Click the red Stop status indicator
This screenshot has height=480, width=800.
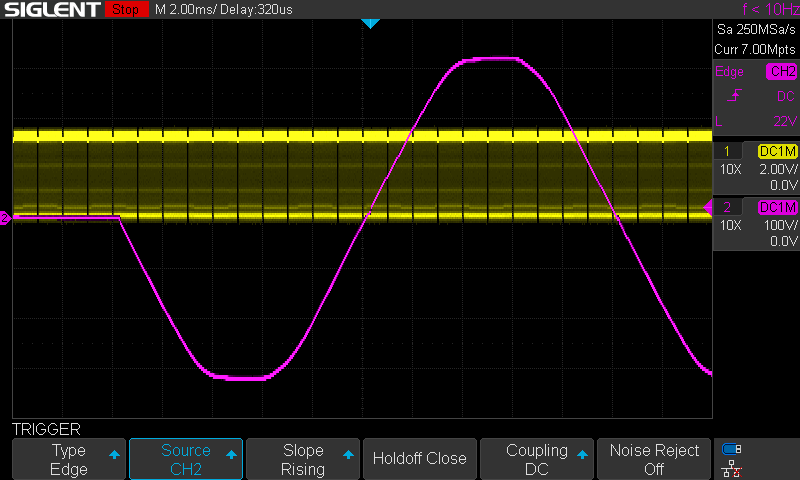point(126,9)
